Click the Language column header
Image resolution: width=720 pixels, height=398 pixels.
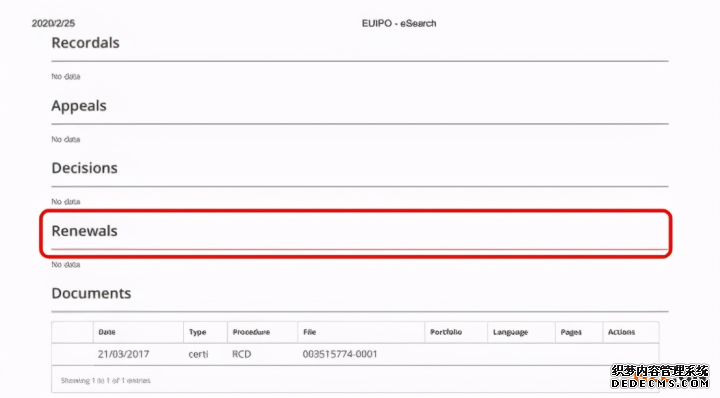510,332
